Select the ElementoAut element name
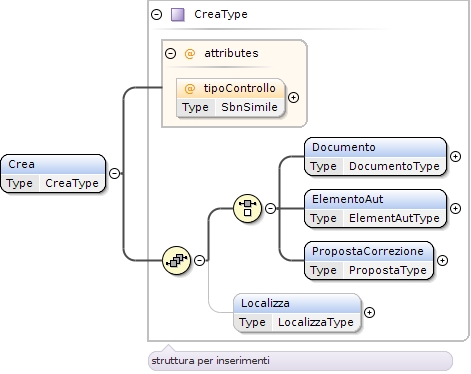Viewport: 471px width, 374px height. click(347, 199)
